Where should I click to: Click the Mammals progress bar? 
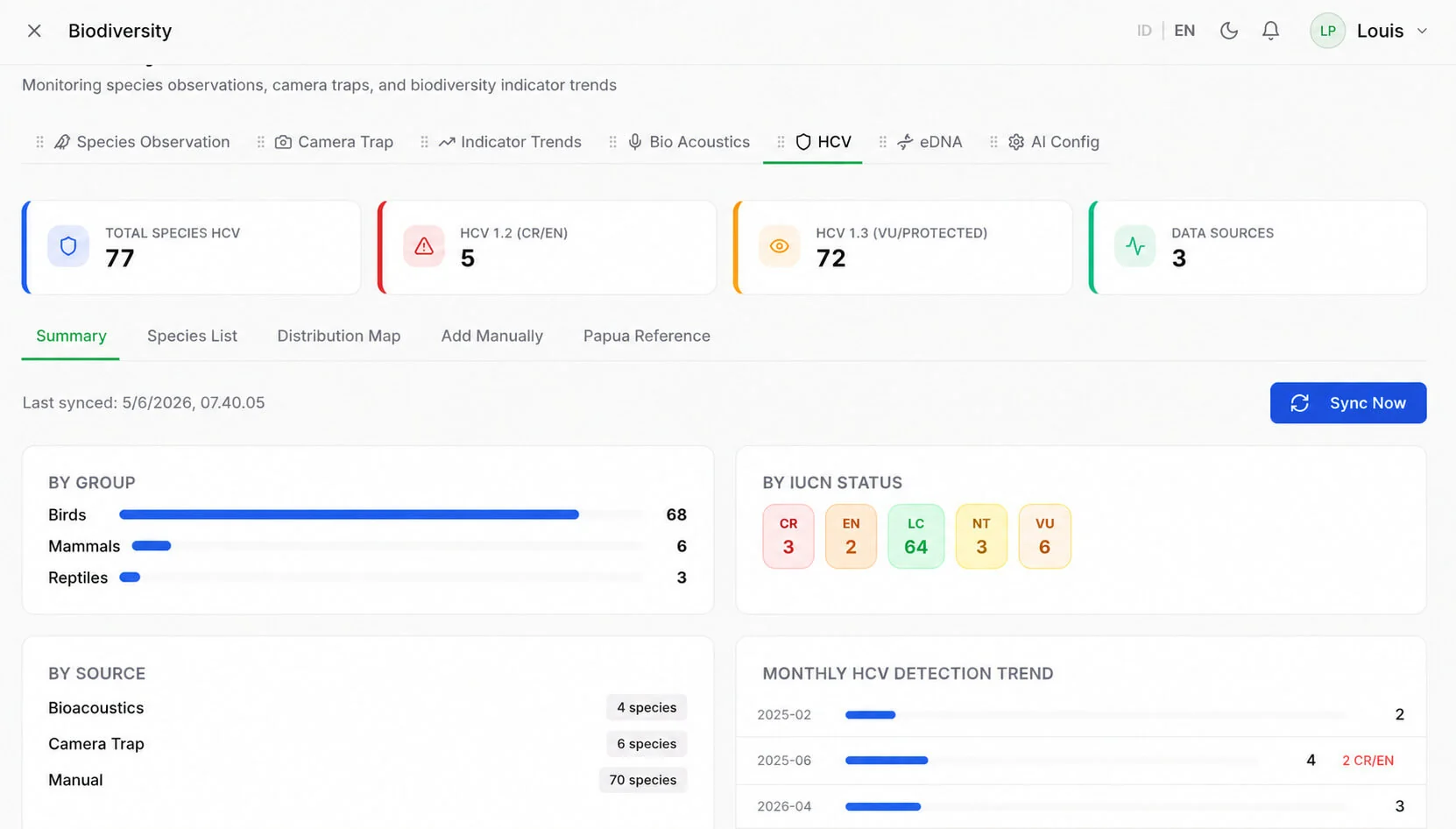(387, 546)
